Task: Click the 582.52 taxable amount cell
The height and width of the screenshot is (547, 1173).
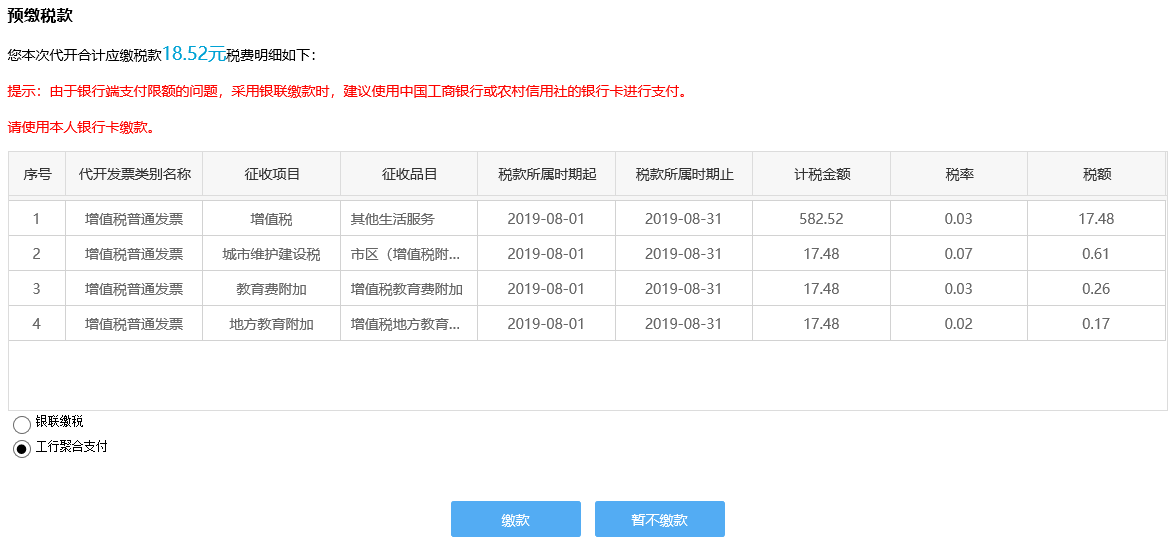Action: pos(821,219)
